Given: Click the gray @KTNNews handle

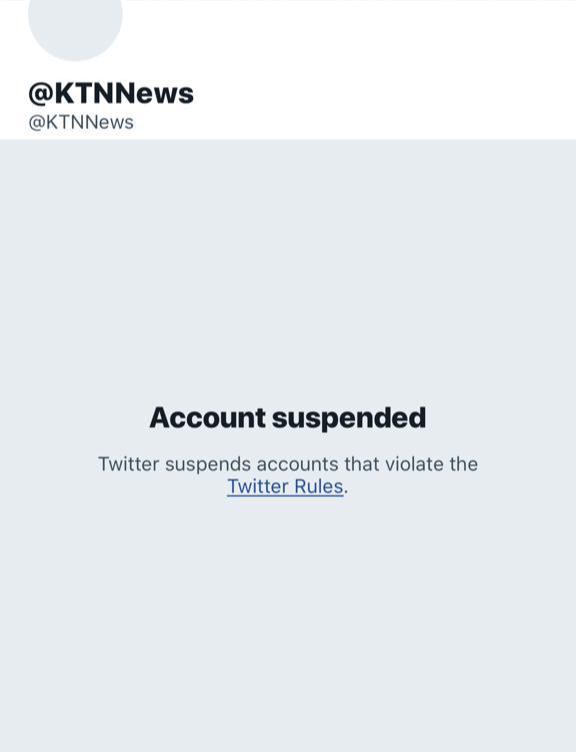Looking at the screenshot, I should tap(81, 122).
